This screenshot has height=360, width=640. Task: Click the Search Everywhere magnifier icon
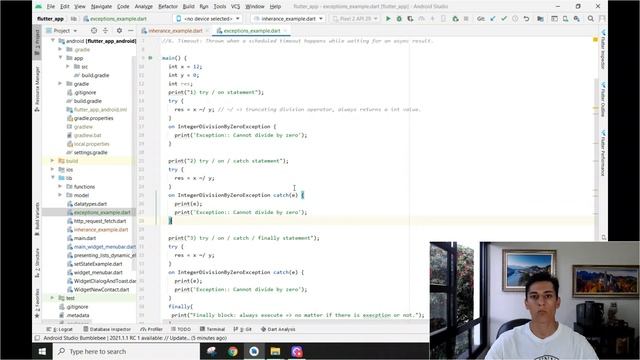click(x=591, y=19)
